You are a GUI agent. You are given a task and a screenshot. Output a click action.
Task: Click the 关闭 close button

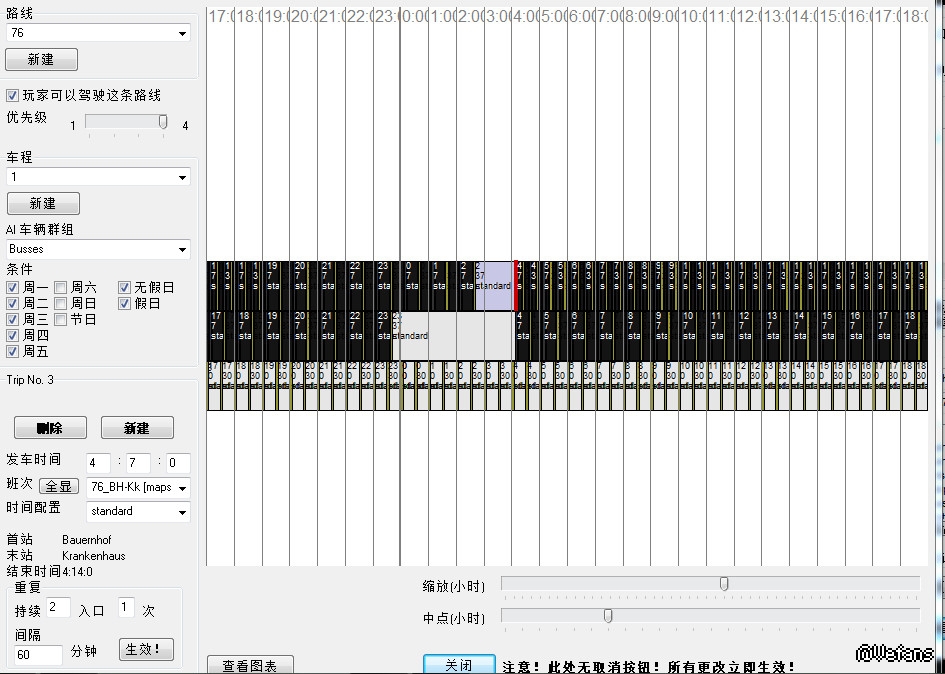pyautogui.click(x=459, y=664)
